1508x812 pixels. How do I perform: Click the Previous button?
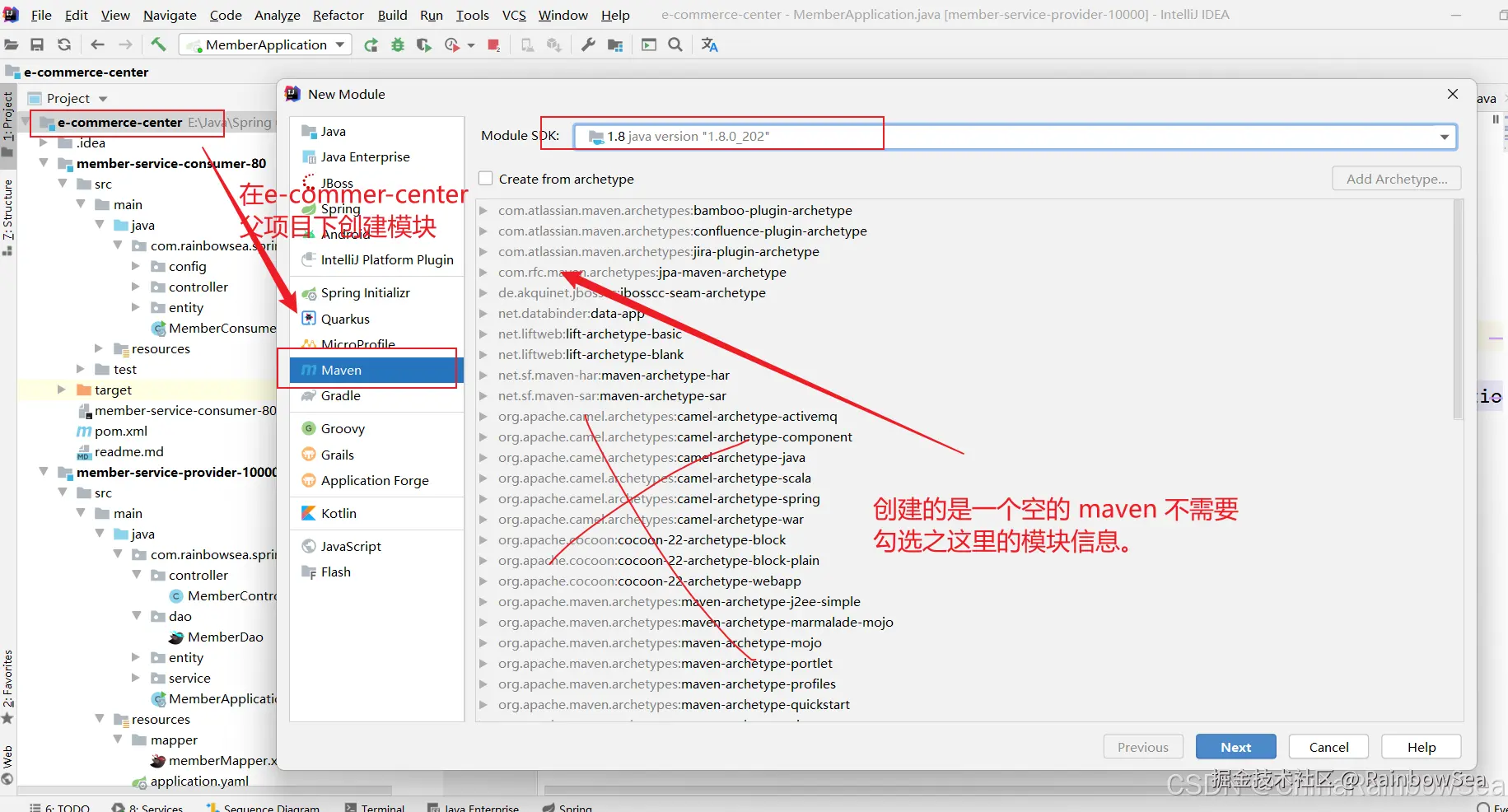pos(1143,747)
